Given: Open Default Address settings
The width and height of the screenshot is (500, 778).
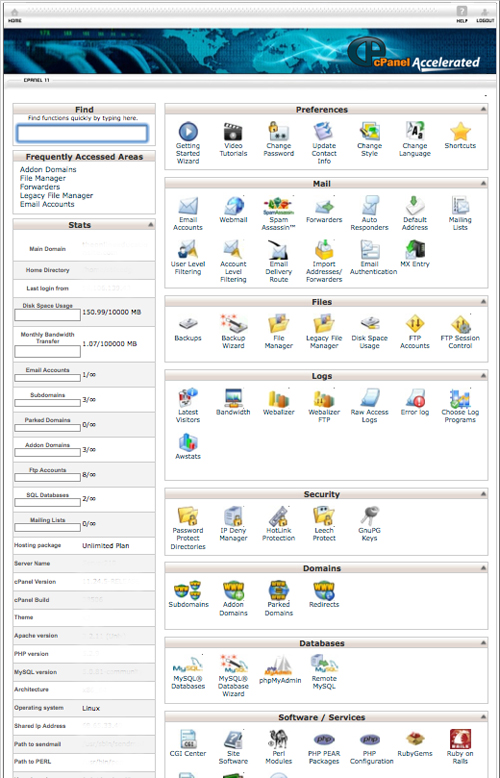Looking at the screenshot, I should pyautogui.click(x=415, y=206).
